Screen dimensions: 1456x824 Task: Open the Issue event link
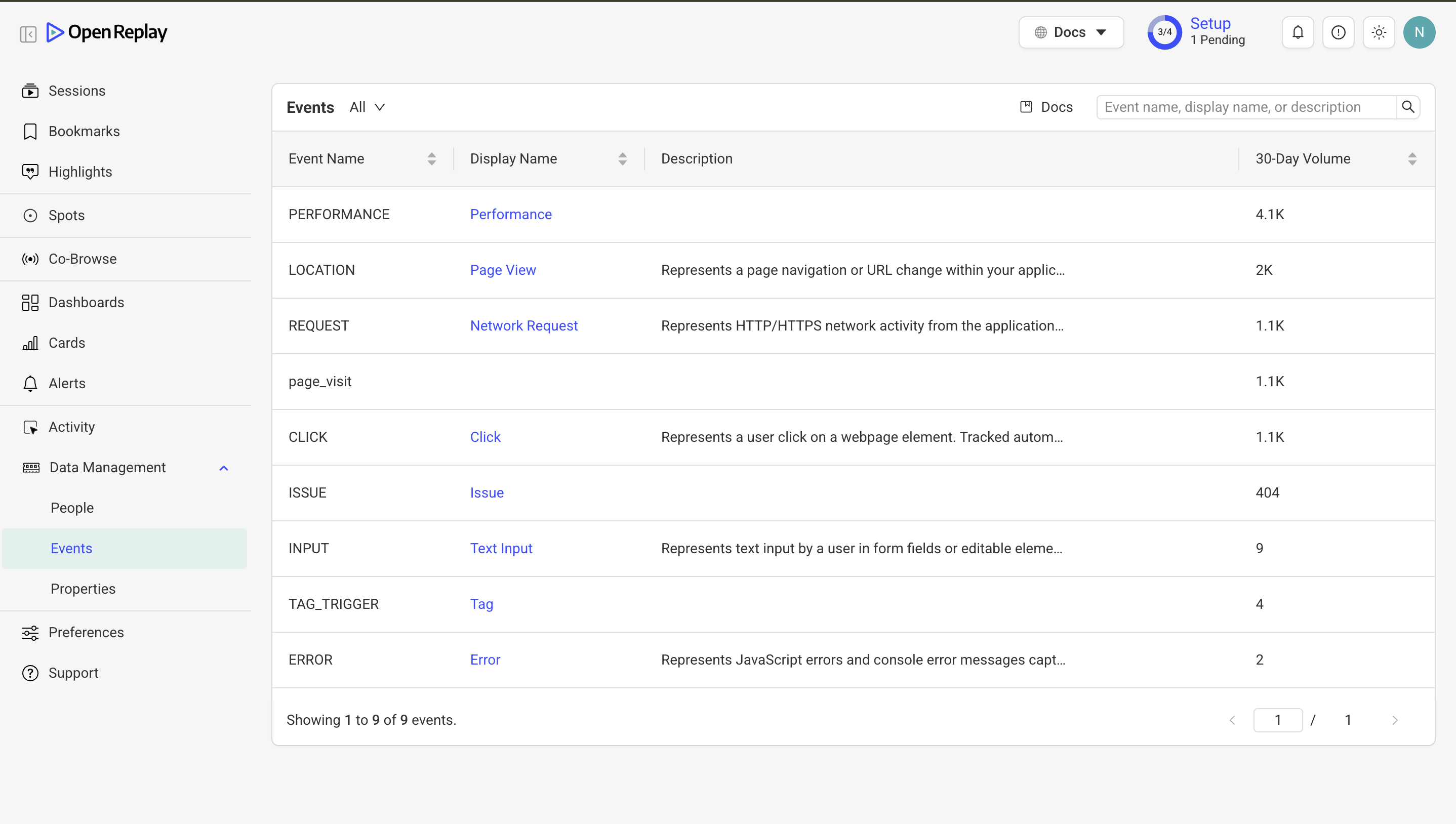click(487, 492)
